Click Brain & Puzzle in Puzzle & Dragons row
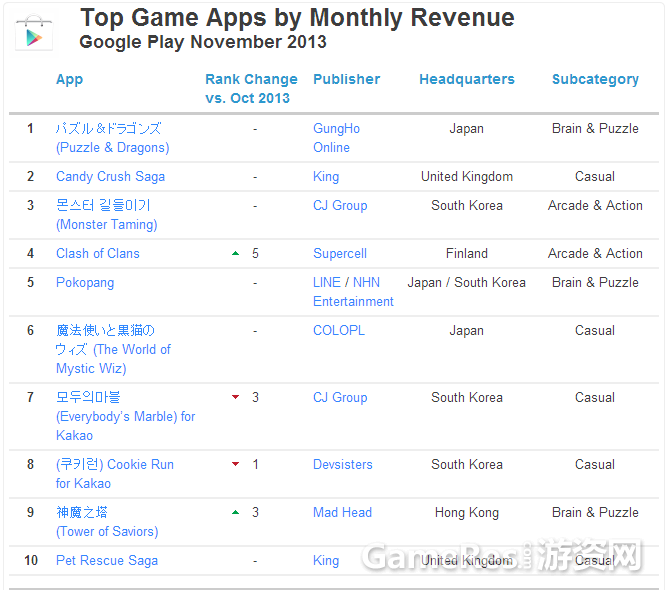The image size is (667, 590). click(x=595, y=128)
